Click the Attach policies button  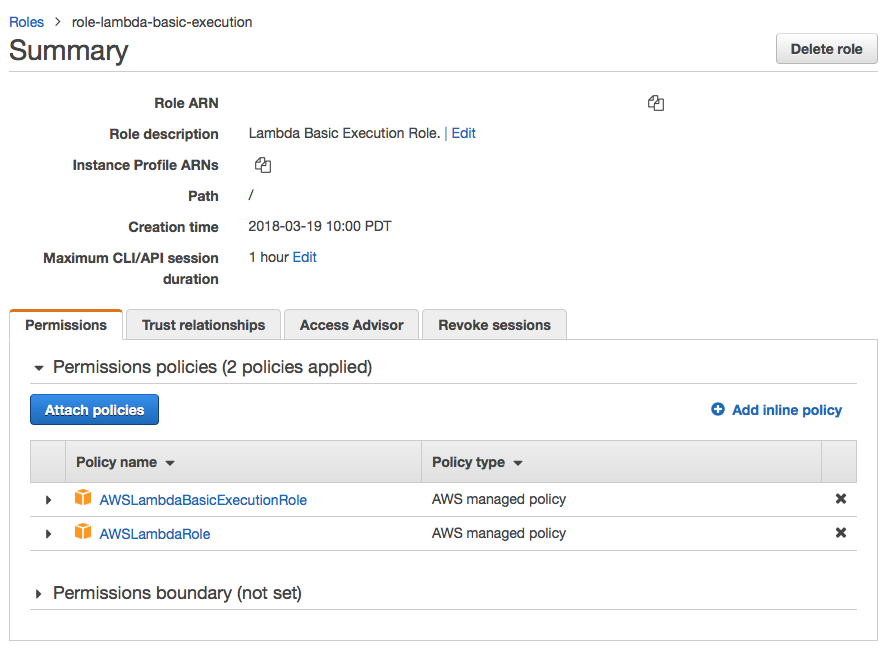coord(94,409)
